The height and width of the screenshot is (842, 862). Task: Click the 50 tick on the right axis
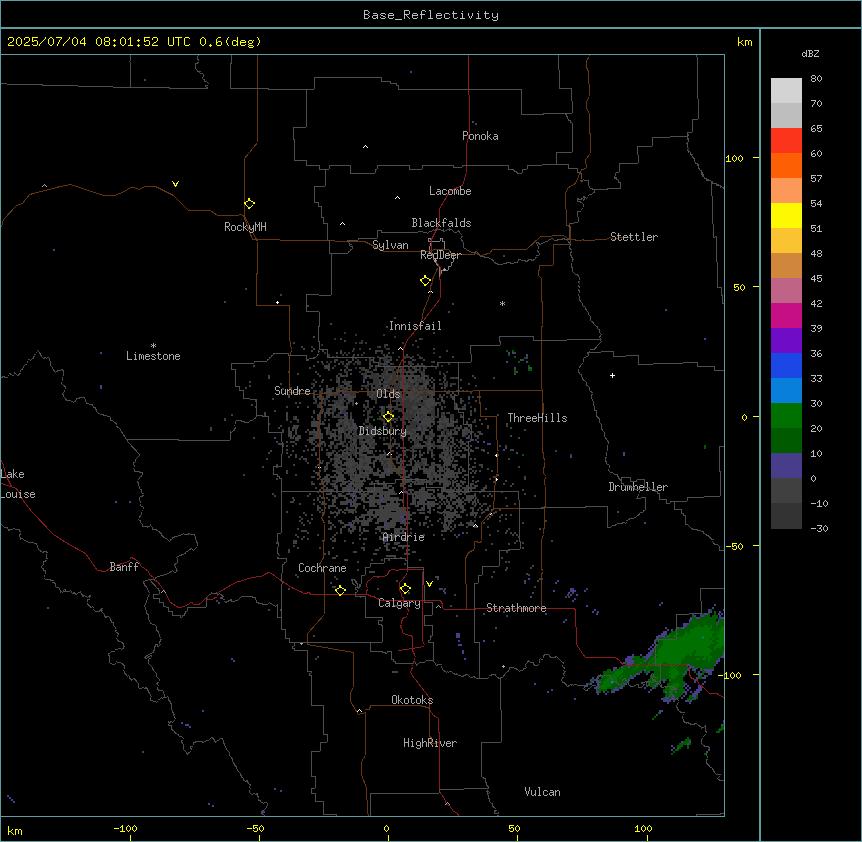coord(739,287)
